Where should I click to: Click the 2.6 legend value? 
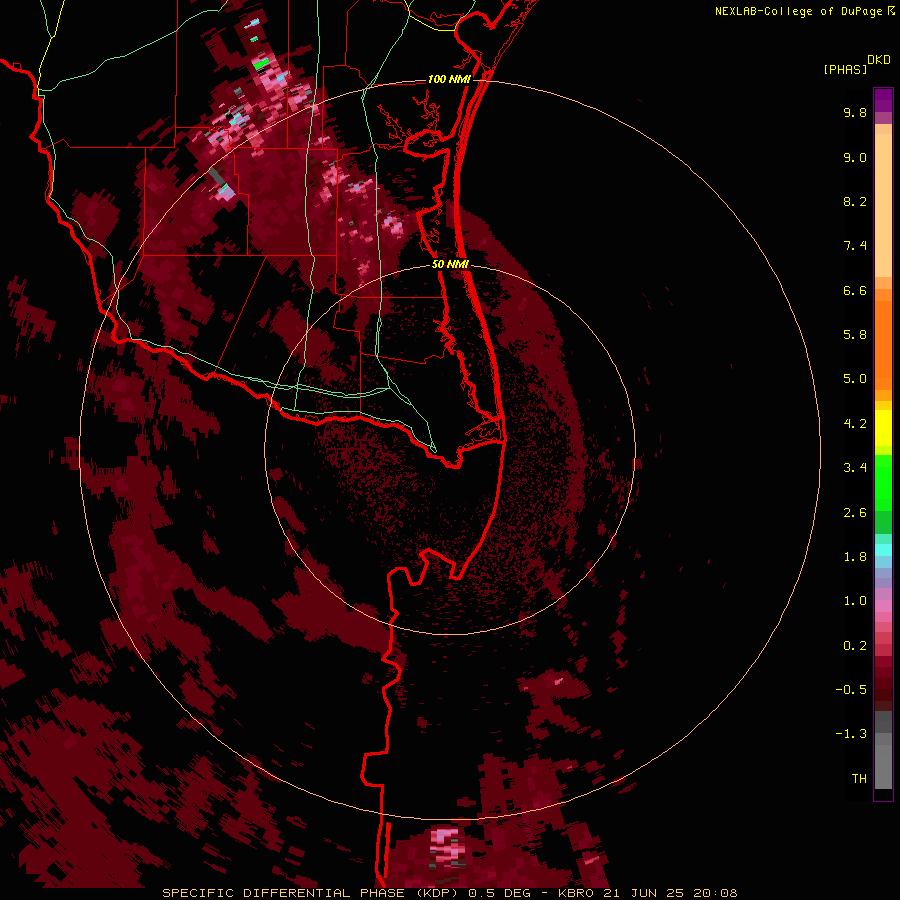coord(855,513)
